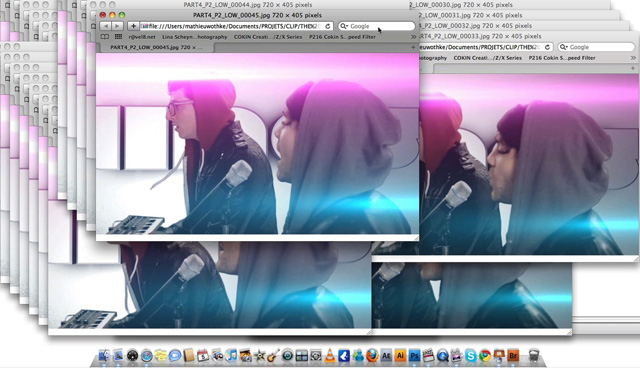This screenshot has height=370, width=640.
Task: Launch Google Chrome from the Dock
Action: 485,356
